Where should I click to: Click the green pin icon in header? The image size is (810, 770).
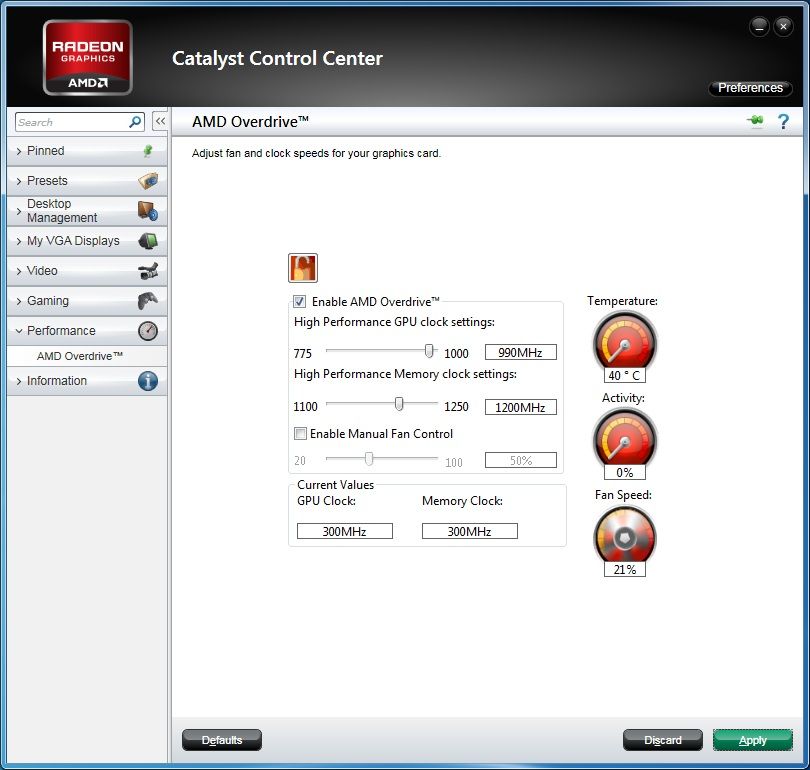[754, 122]
